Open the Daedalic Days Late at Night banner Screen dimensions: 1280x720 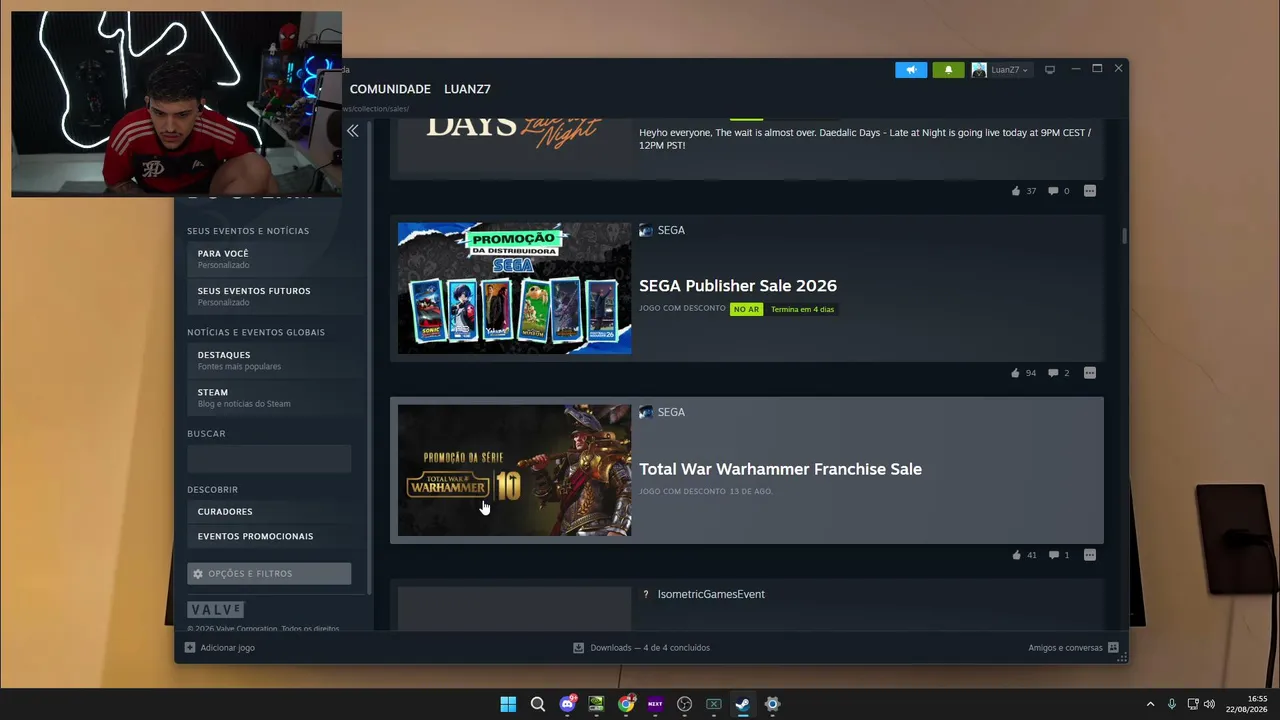(x=514, y=145)
